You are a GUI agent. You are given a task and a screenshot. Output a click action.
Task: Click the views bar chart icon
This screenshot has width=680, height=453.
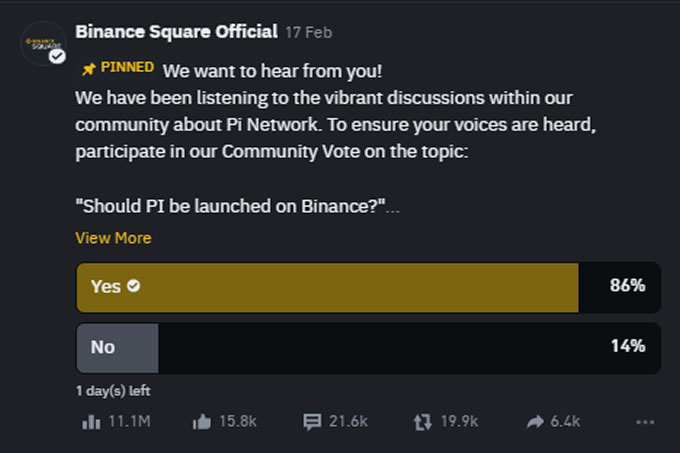click(90, 422)
